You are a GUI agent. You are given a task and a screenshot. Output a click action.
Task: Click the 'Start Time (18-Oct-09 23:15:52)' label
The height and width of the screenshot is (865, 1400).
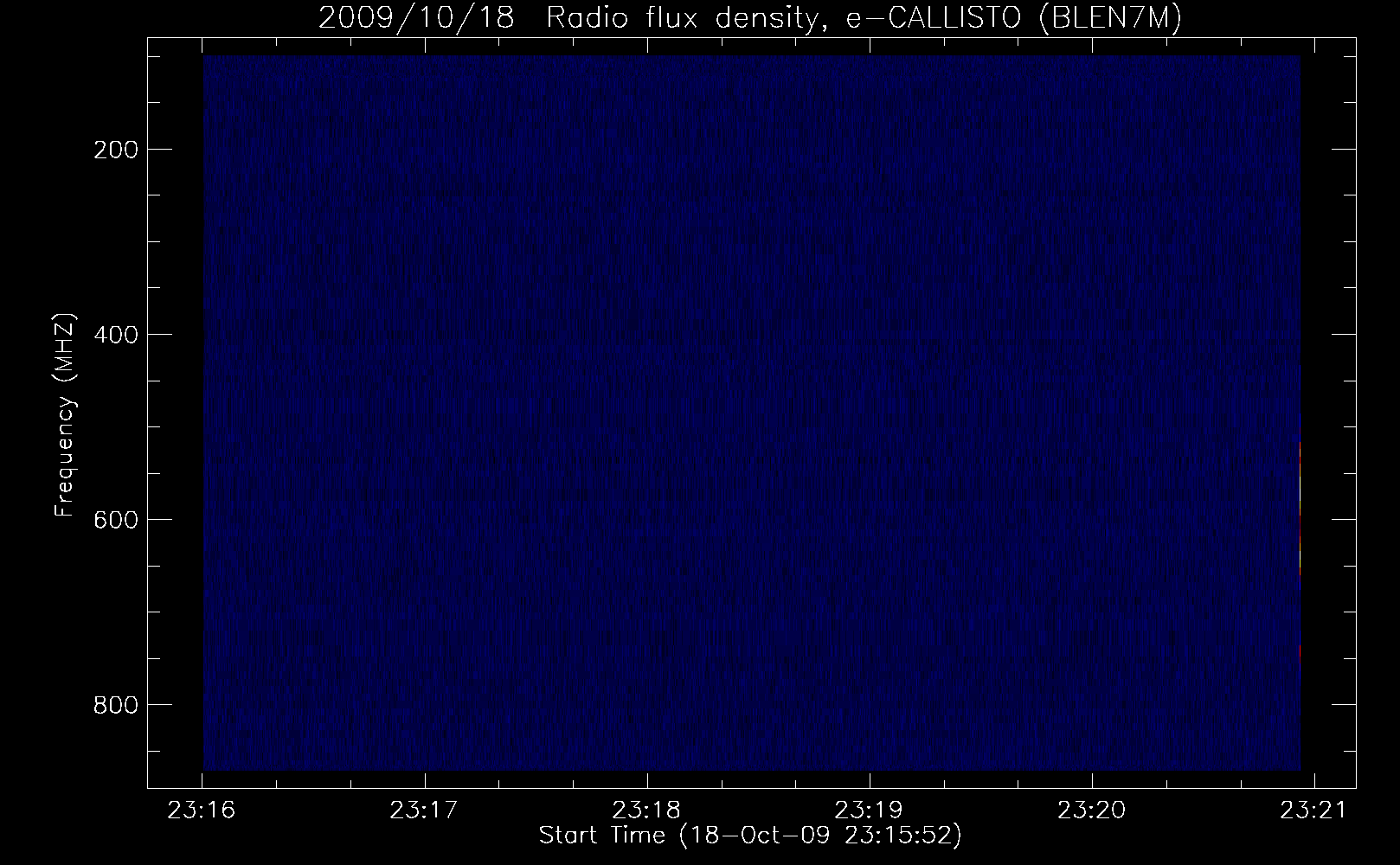click(750, 836)
